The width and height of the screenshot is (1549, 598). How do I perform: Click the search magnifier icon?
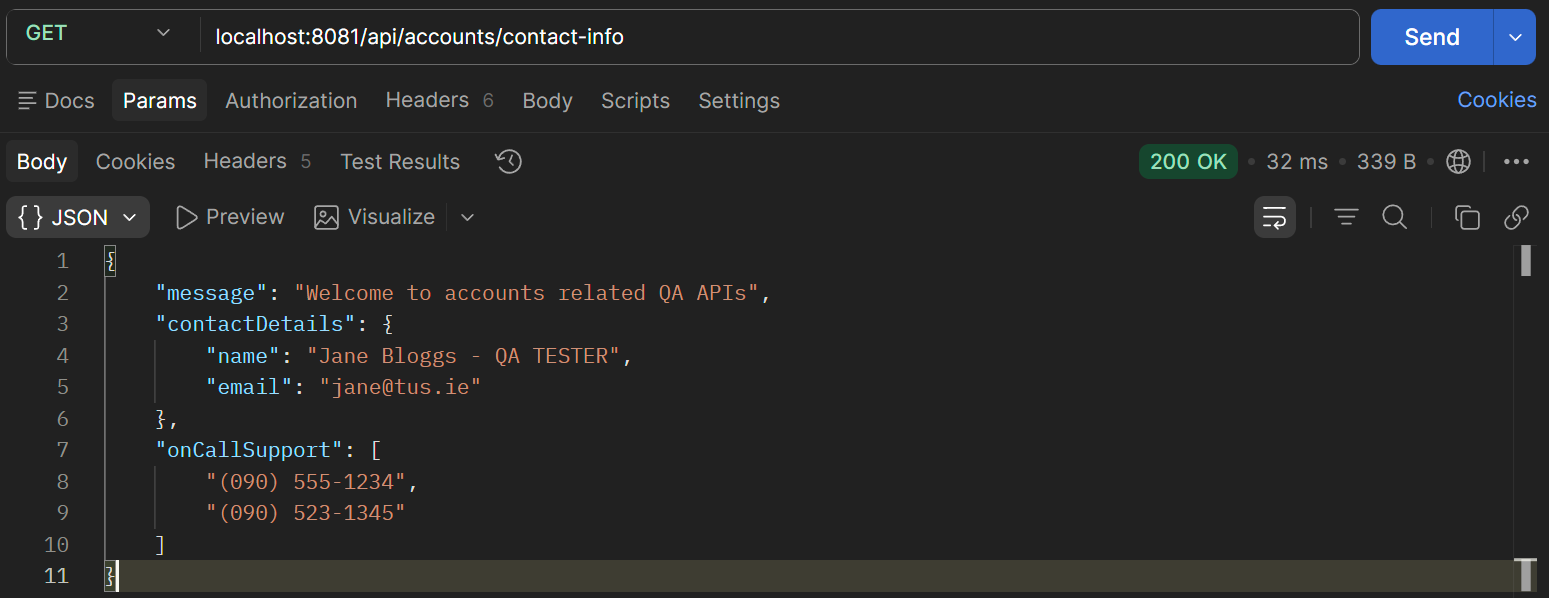point(1395,217)
